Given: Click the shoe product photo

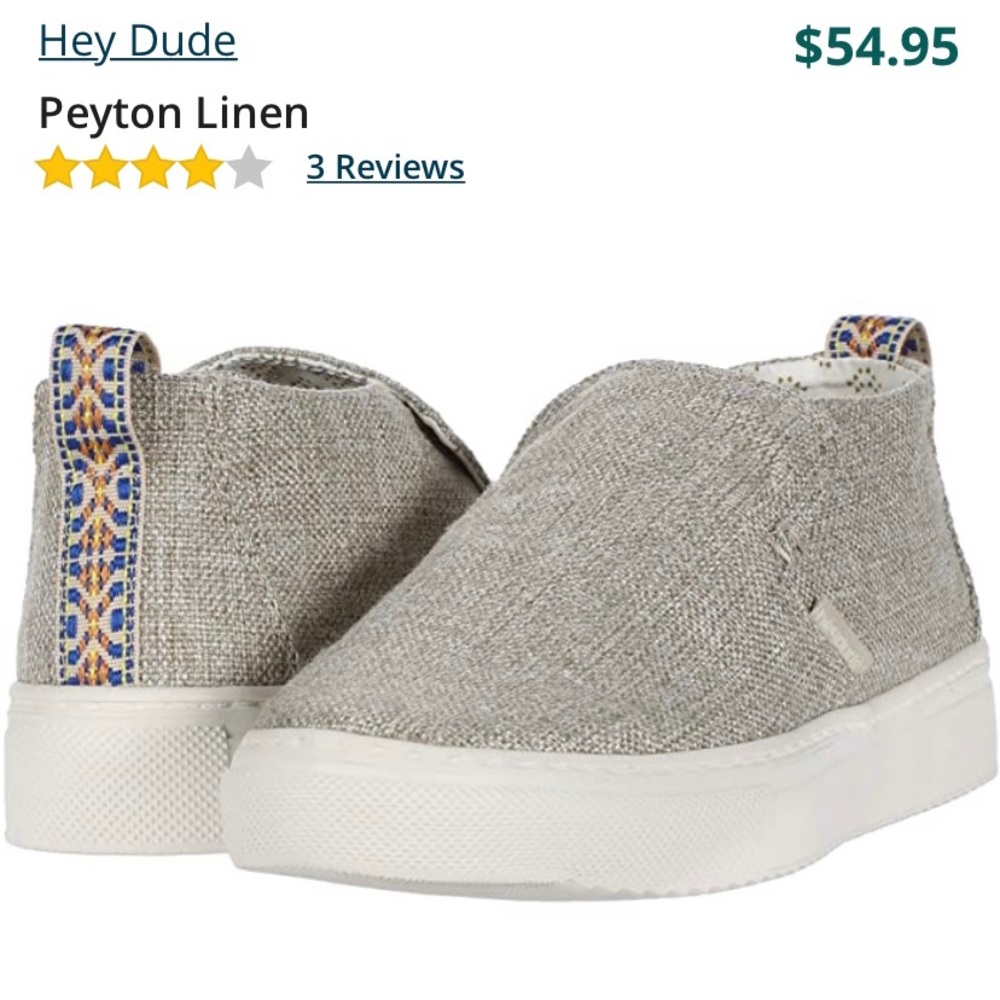Looking at the screenshot, I should coord(500,600).
